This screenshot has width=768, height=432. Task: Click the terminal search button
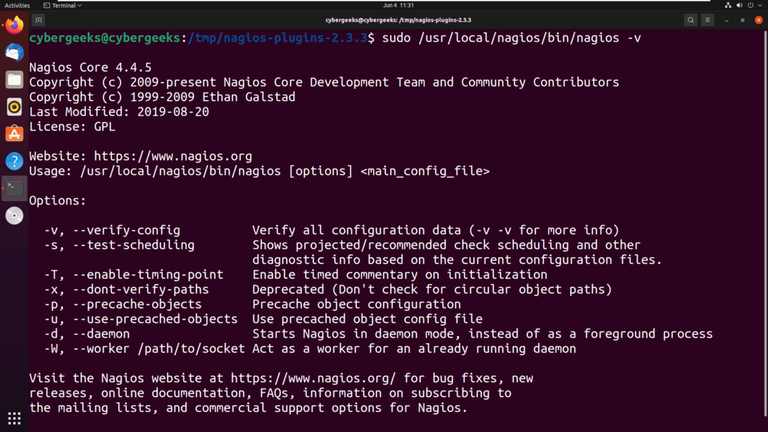(x=690, y=19)
